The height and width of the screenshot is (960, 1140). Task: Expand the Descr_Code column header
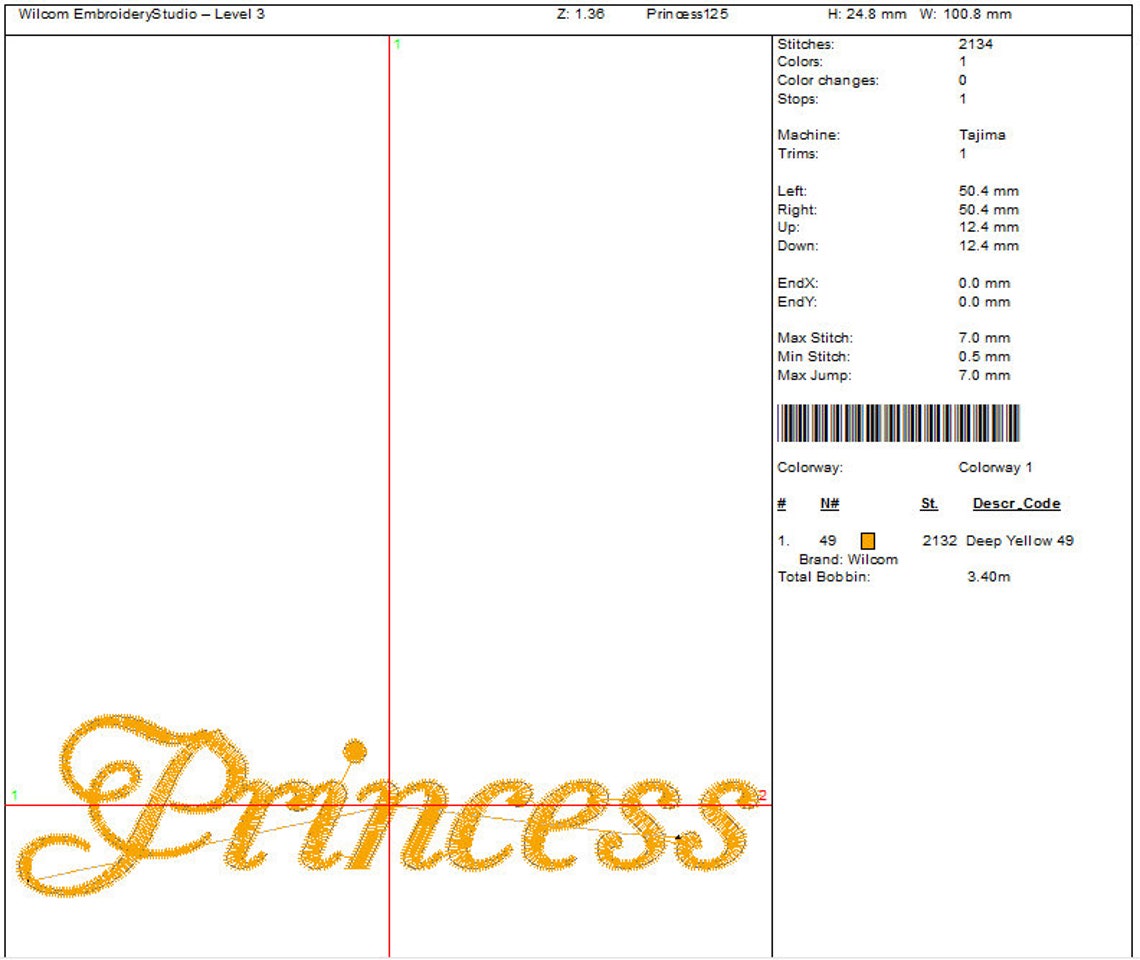click(1017, 502)
